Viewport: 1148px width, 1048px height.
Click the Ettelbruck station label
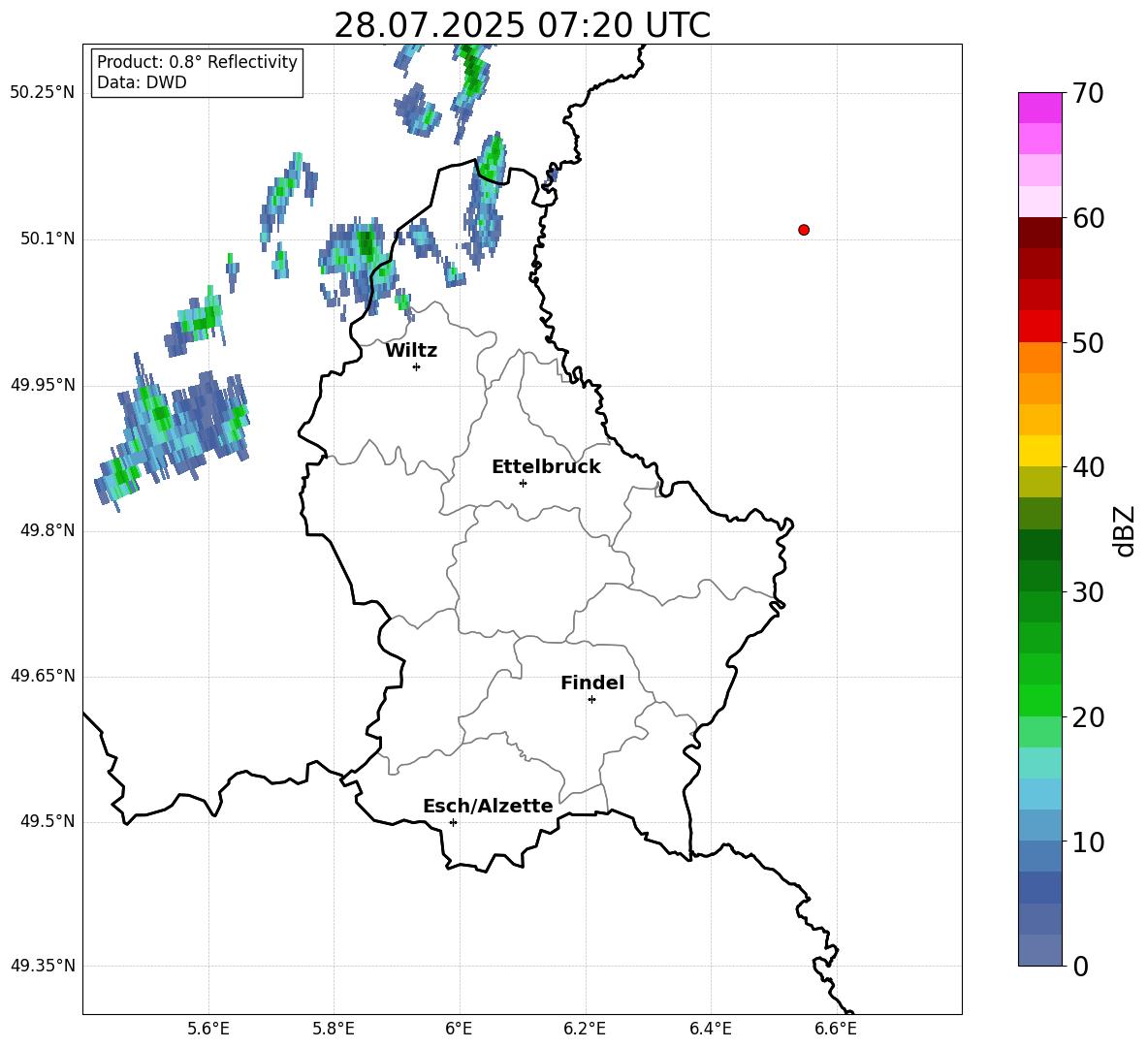click(546, 467)
